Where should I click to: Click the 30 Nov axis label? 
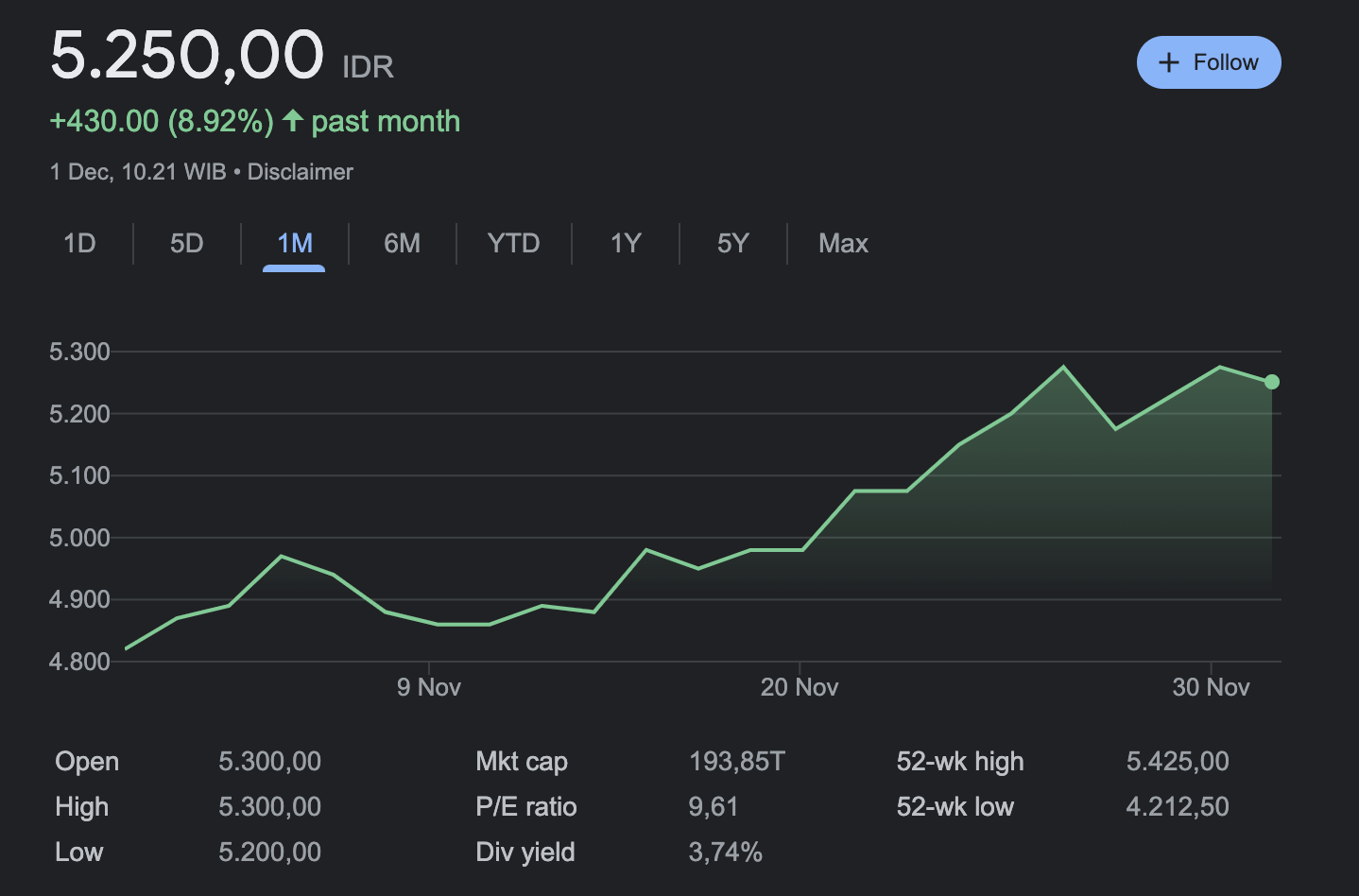point(1211,687)
